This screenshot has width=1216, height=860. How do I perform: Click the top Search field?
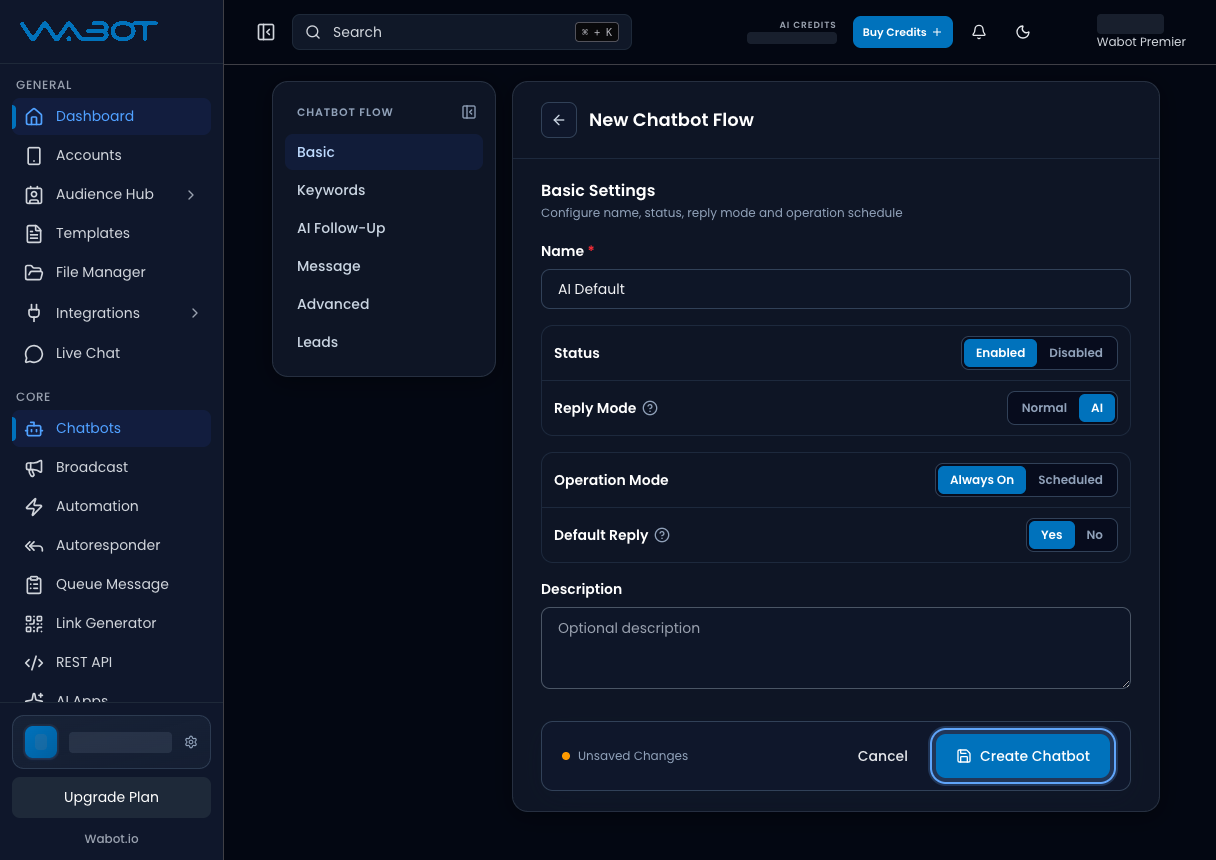[x=462, y=32]
